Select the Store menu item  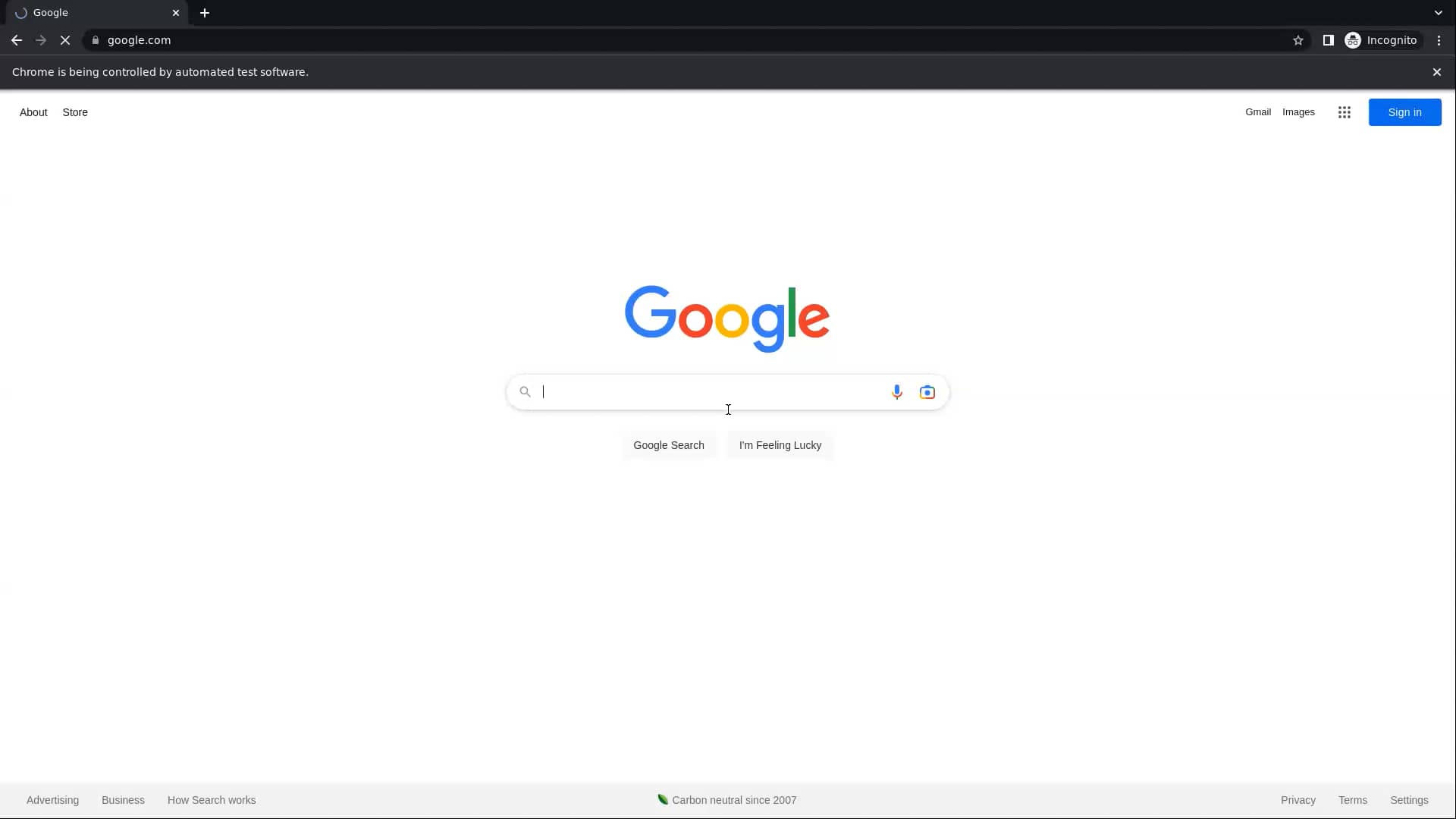(x=75, y=112)
